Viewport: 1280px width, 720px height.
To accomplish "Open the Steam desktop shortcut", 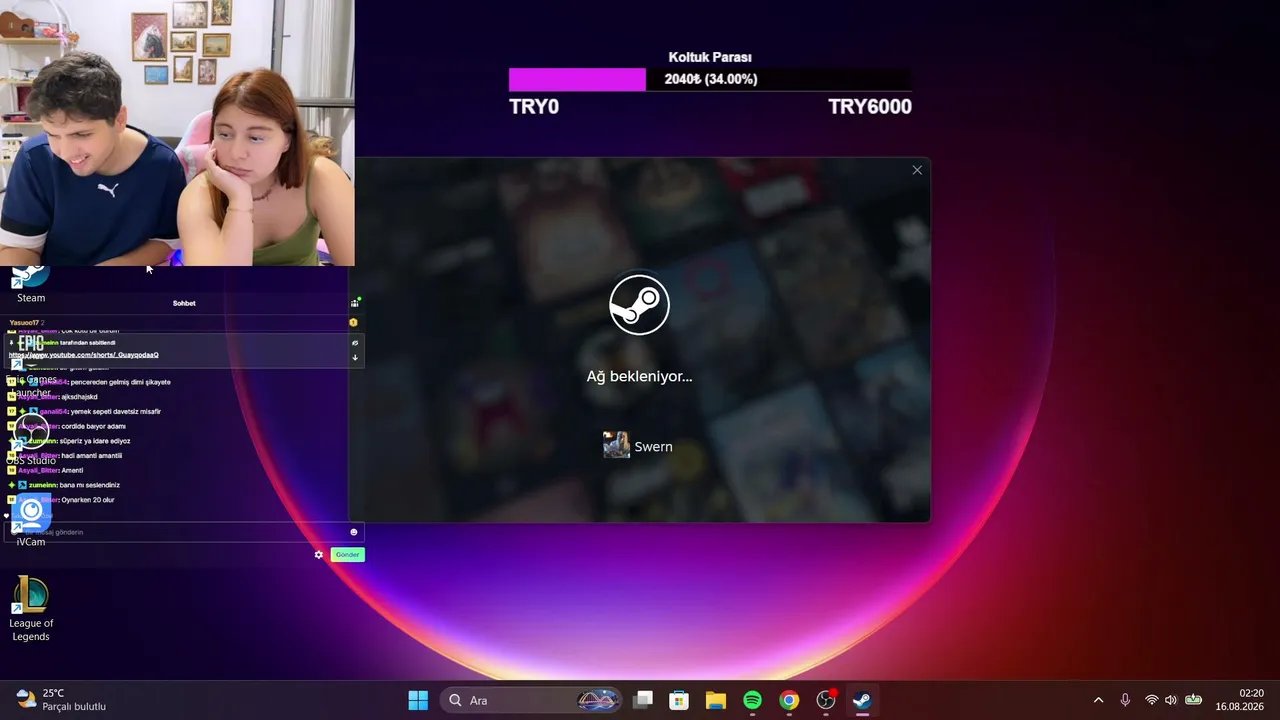I will pos(30,284).
